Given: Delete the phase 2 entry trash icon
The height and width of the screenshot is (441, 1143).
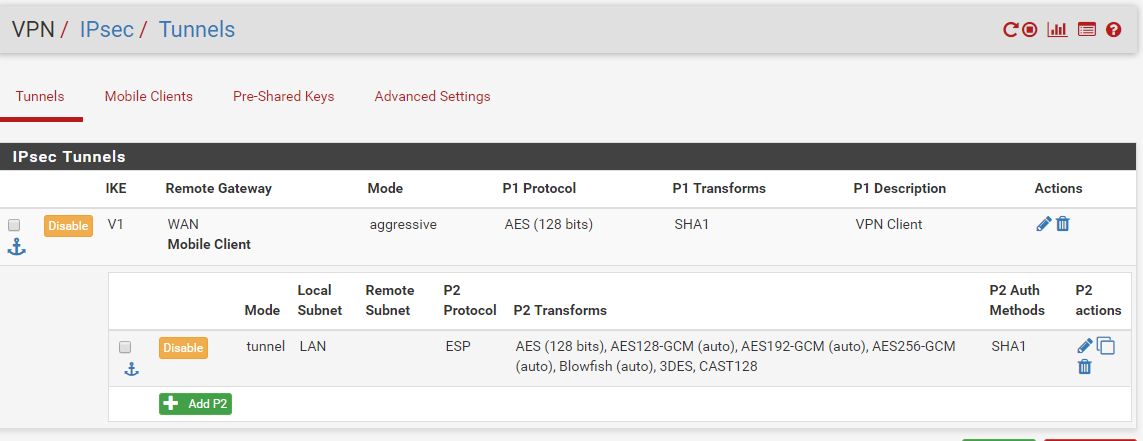Looking at the screenshot, I should (1085, 367).
